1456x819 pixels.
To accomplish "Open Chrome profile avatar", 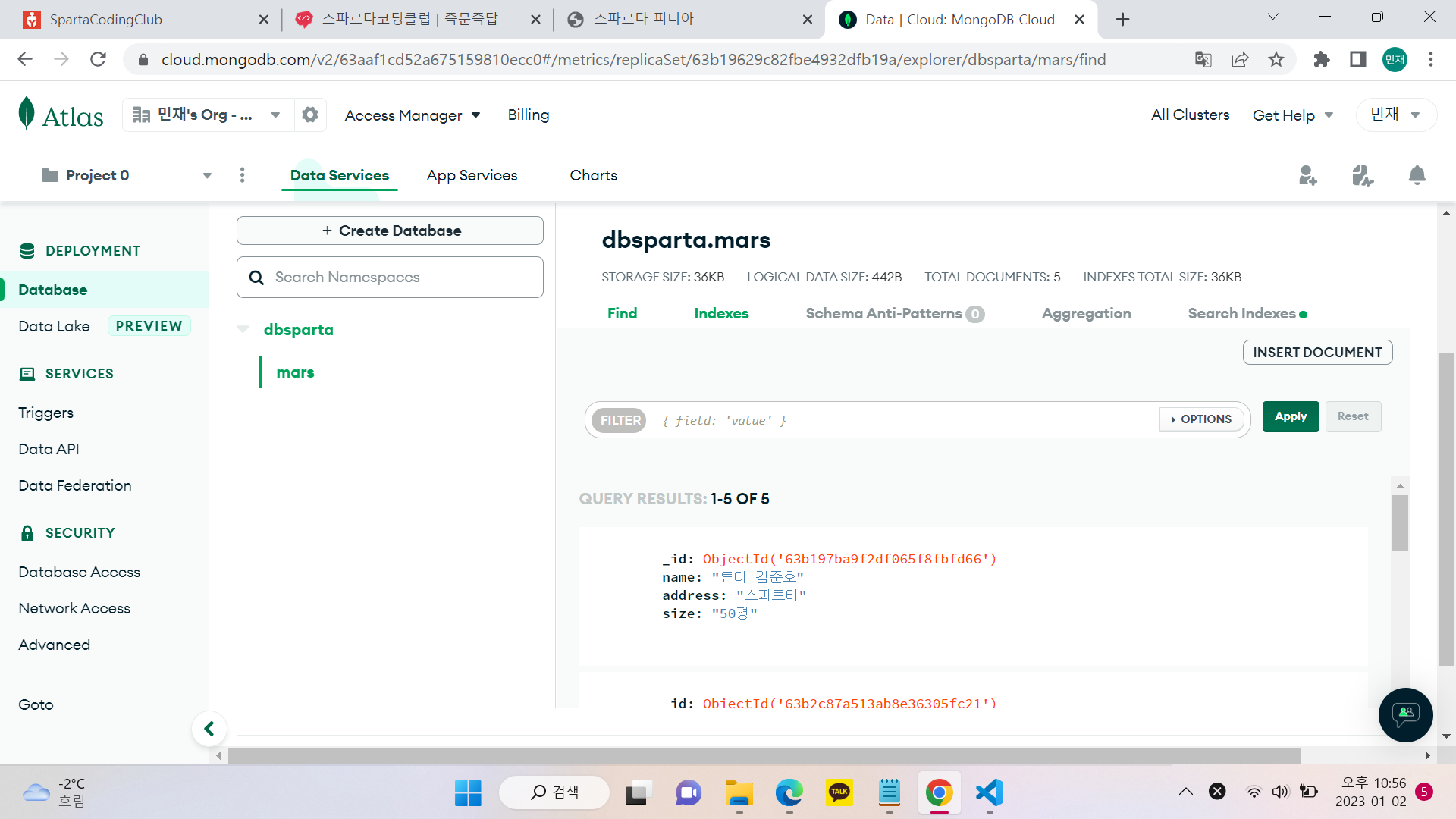I will [x=1395, y=59].
